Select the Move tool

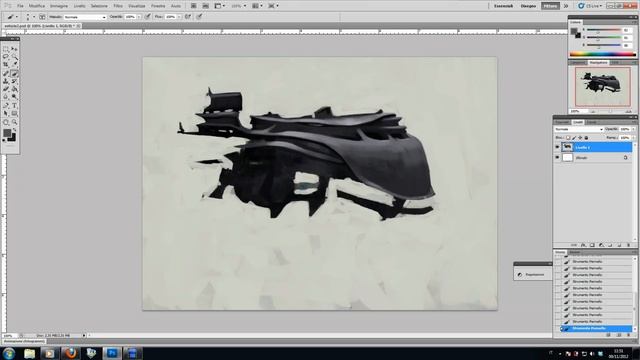(14, 49)
